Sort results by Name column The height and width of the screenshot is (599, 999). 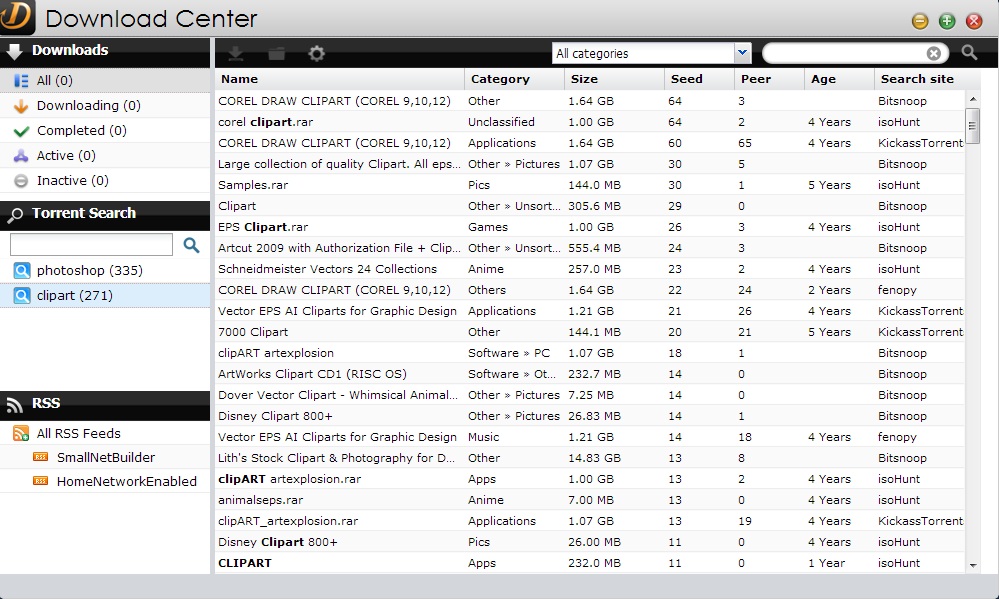pyautogui.click(x=340, y=79)
